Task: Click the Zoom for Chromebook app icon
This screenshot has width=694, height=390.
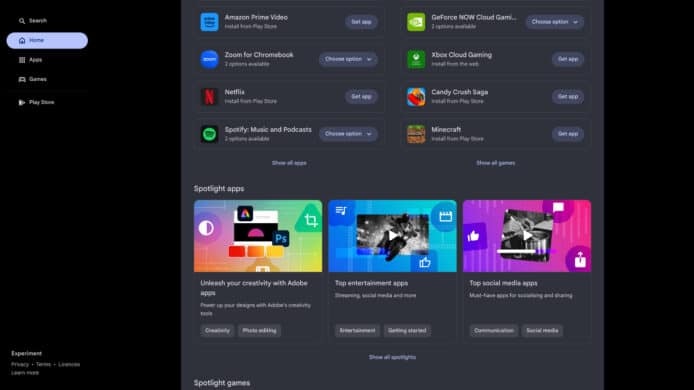Action: (209, 59)
